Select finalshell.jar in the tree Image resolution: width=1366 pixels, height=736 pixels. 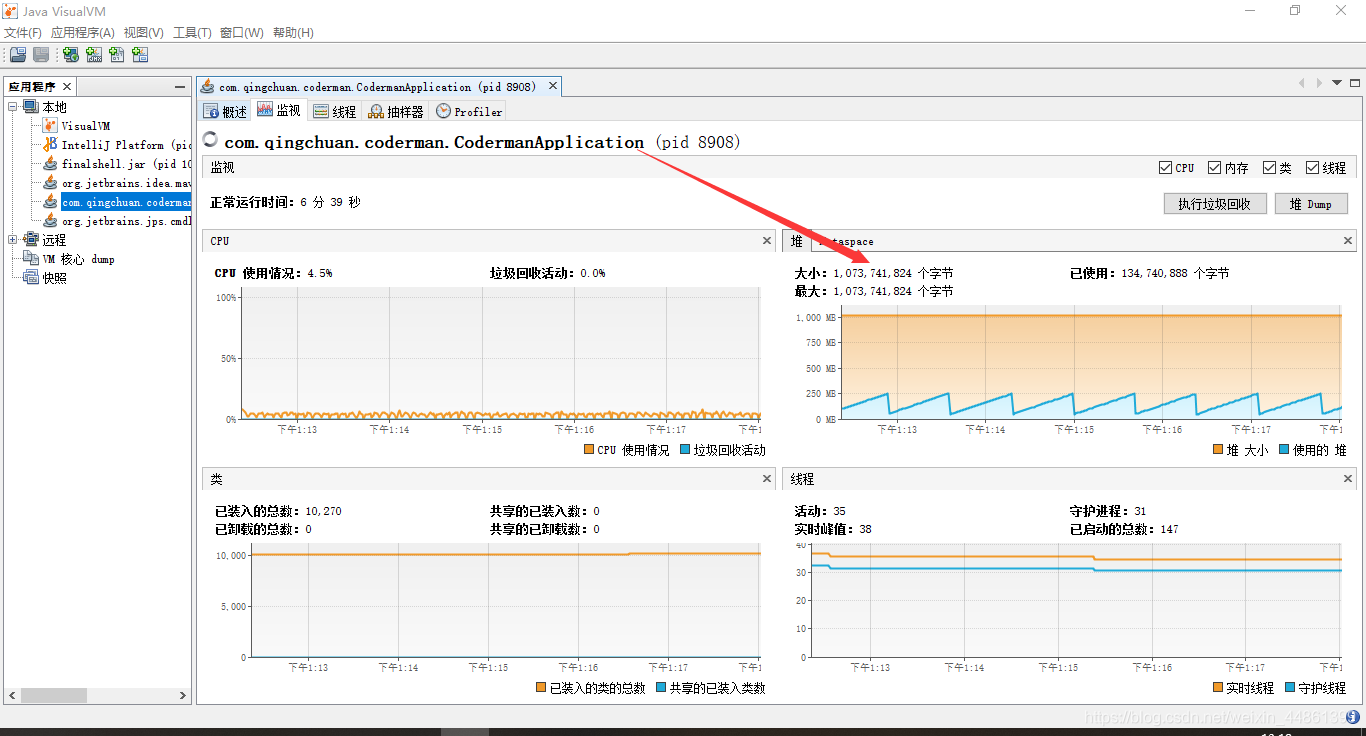[126, 164]
